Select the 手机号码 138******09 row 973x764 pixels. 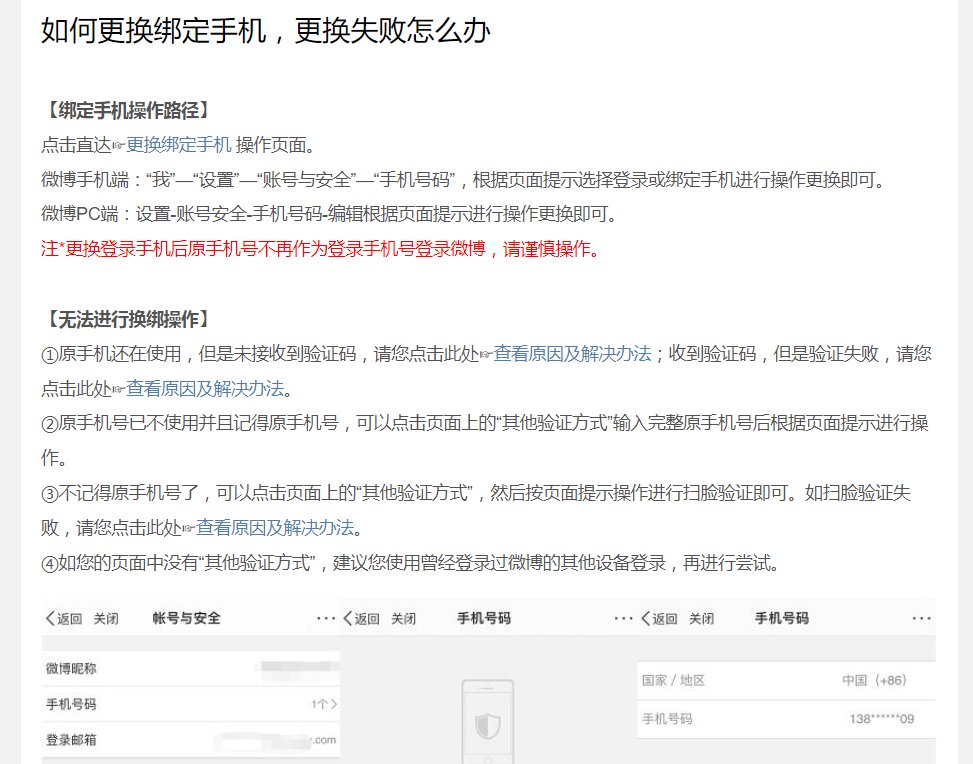pyautogui.click(x=786, y=719)
